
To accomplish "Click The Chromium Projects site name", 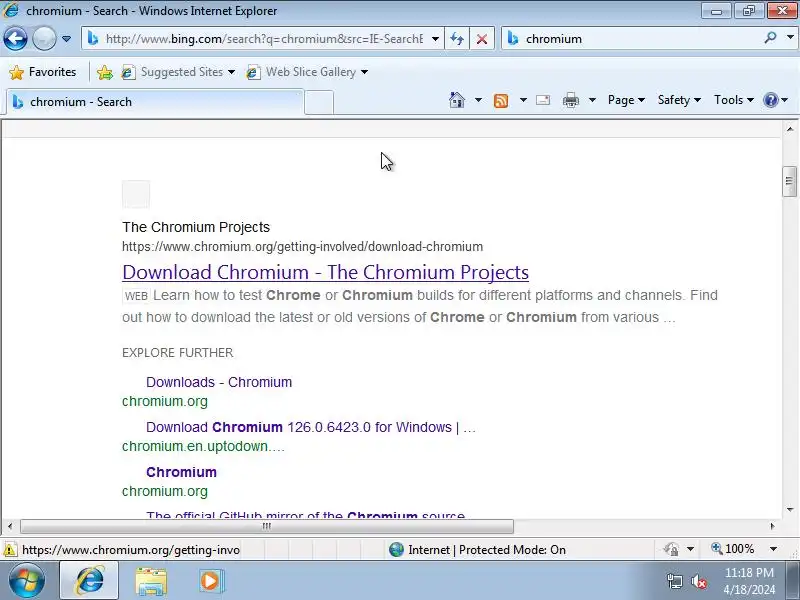I will pos(196,227).
